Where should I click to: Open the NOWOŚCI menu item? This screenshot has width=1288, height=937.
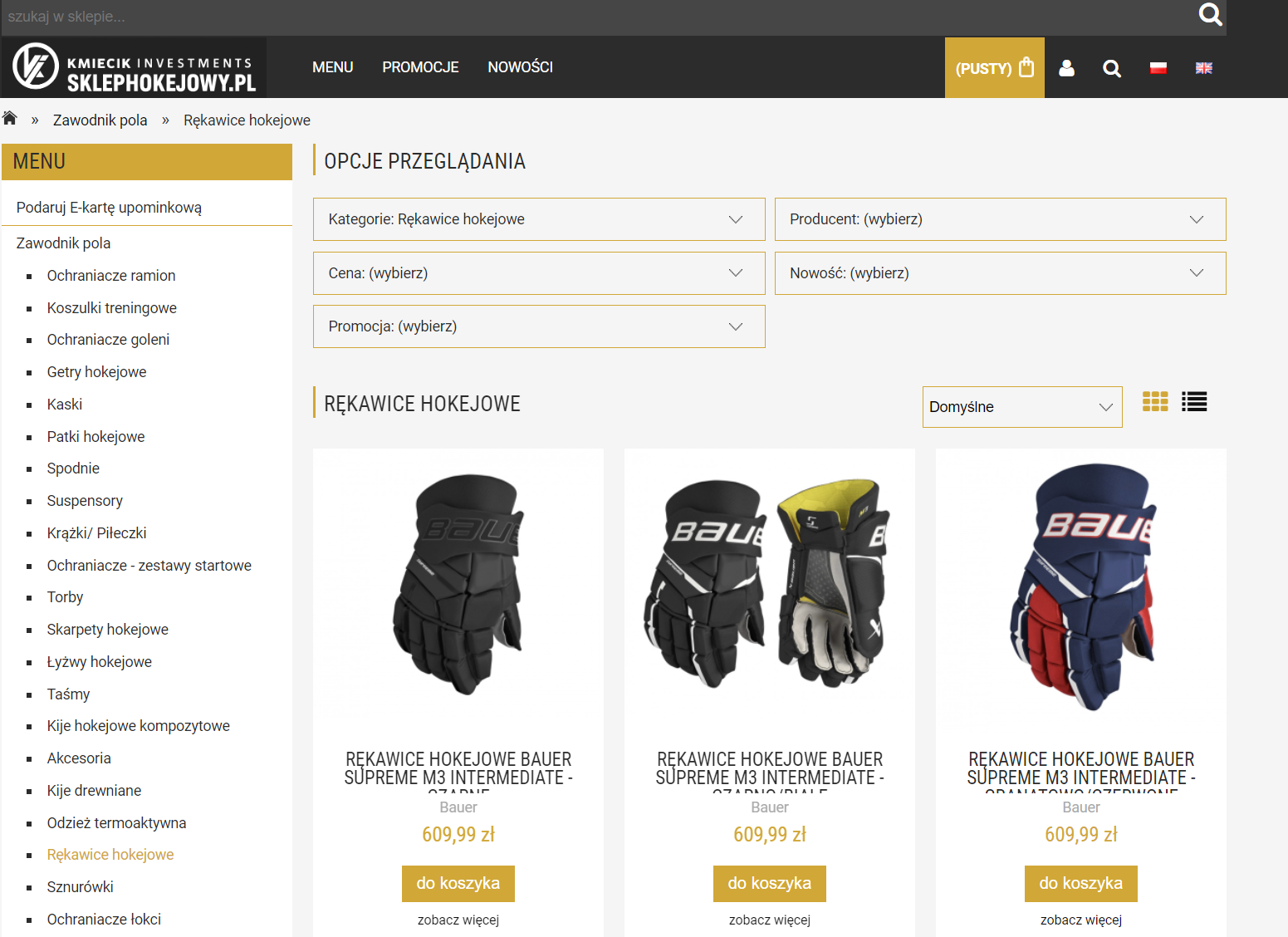(520, 67)
